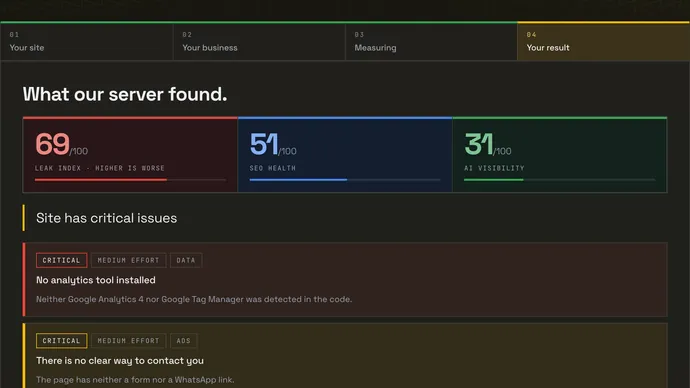Click MEDIUM EFFORT tag on contact issue
The width and height of the screenshot is (690, 388).
(128, 341)
